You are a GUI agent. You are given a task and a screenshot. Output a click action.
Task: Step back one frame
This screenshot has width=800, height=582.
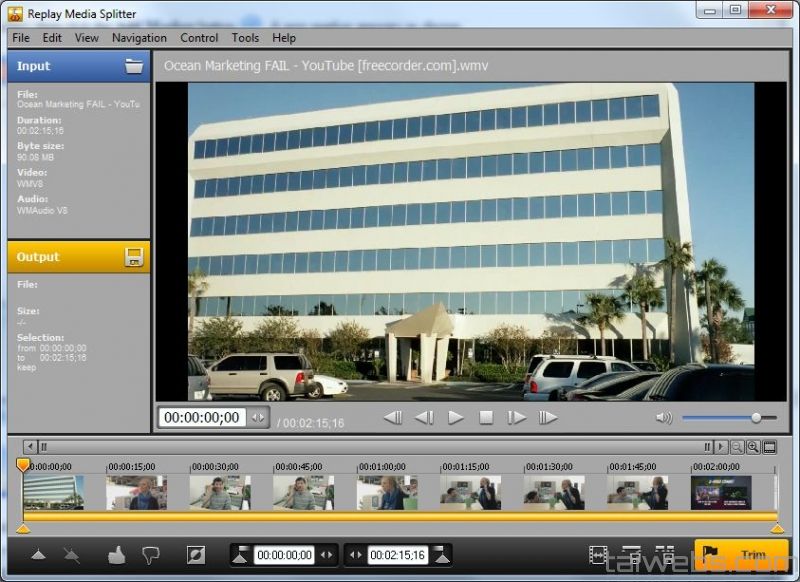coord(424,418)
